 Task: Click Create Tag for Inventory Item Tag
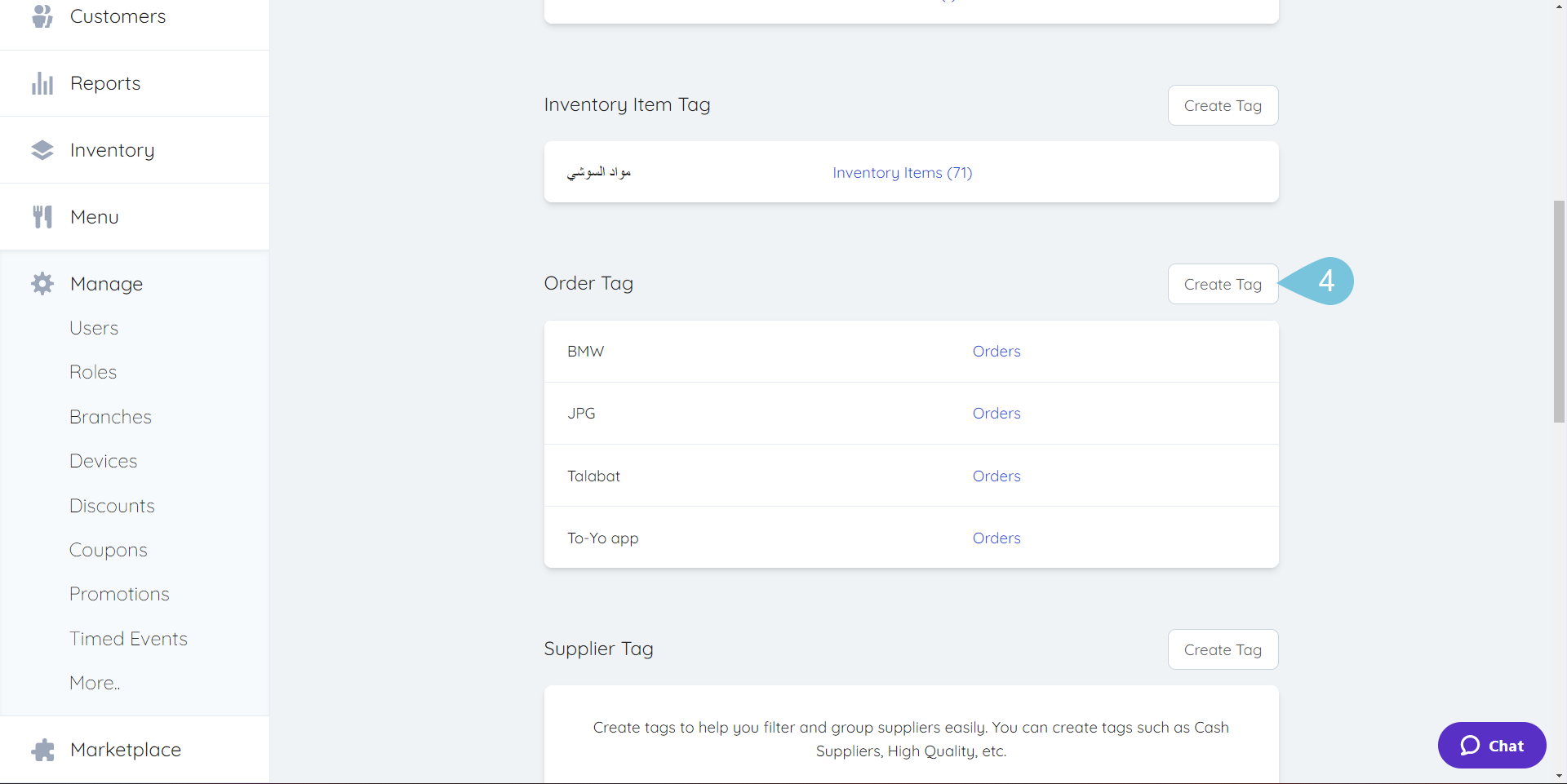point(1223,105)
